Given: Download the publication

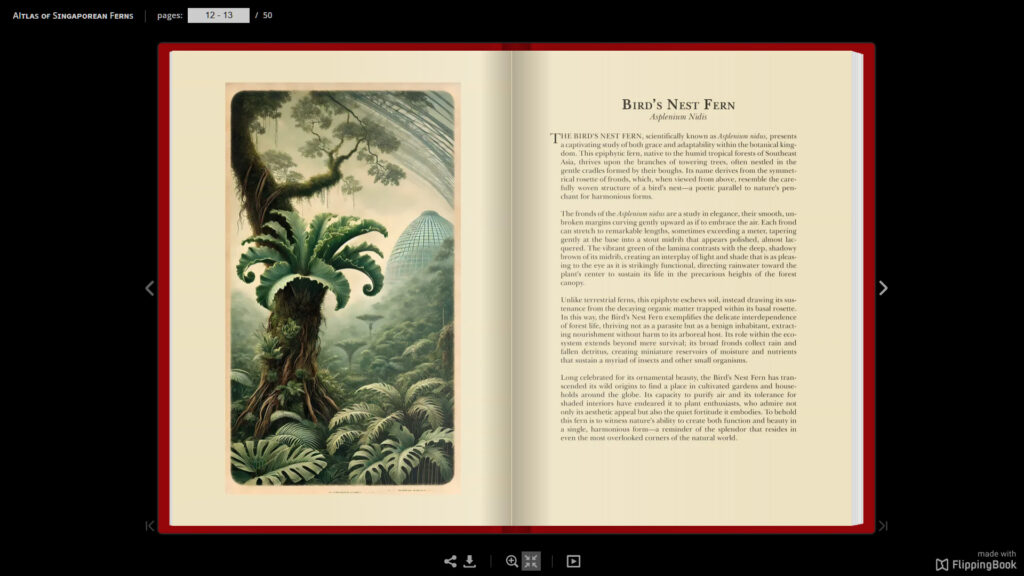Looking at the screenshot, I should [x=470, y=562].
